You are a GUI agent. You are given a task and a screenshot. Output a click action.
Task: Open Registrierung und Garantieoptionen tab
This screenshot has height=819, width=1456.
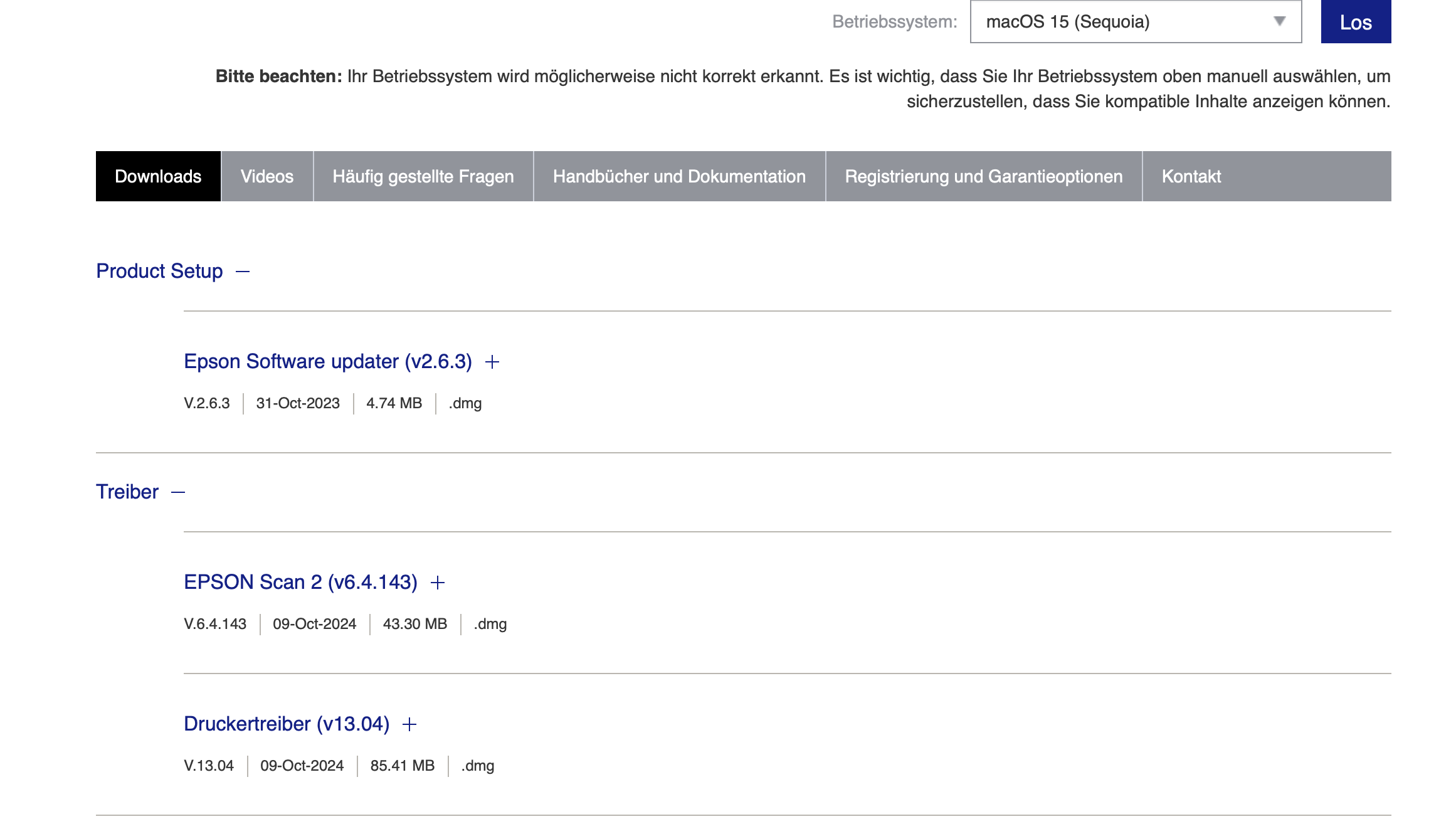click(983, 176)
